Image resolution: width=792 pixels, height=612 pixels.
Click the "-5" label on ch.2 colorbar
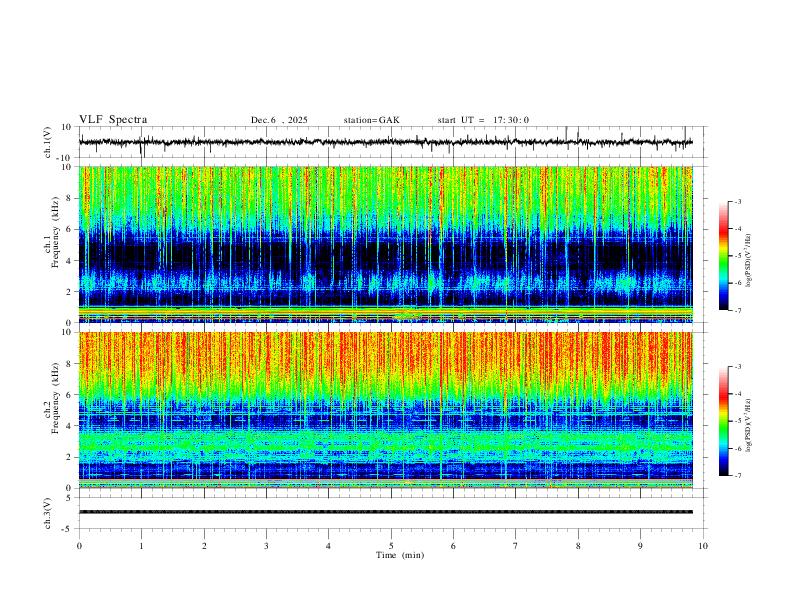coord(738,421)
